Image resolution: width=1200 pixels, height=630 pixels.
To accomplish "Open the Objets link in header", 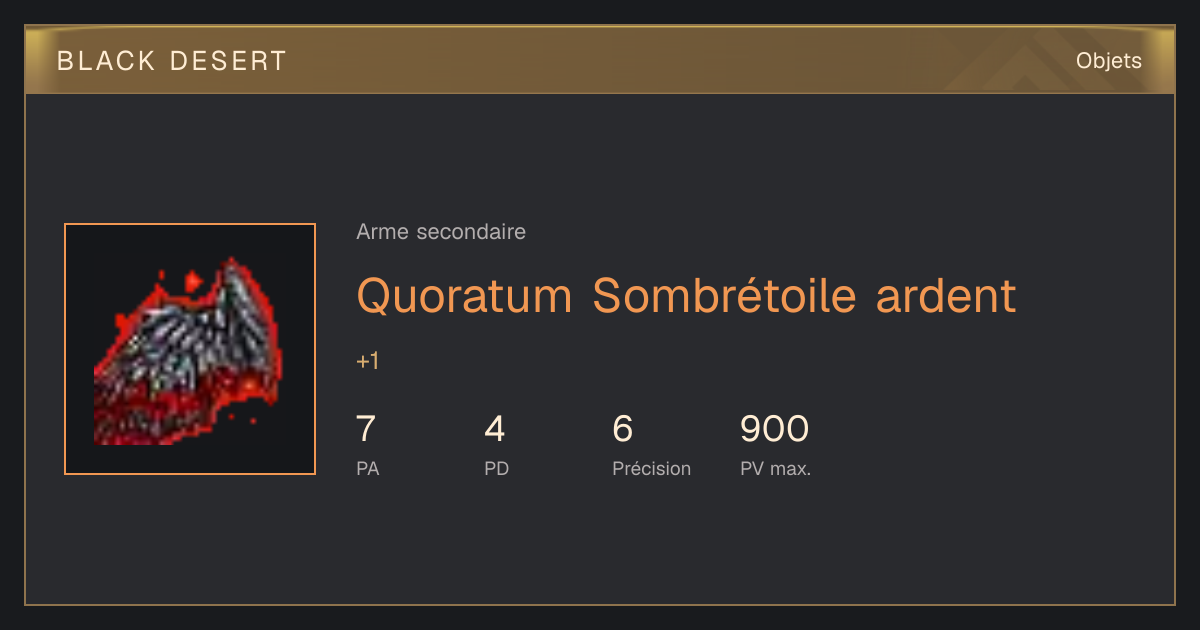I will point(1108,61).
